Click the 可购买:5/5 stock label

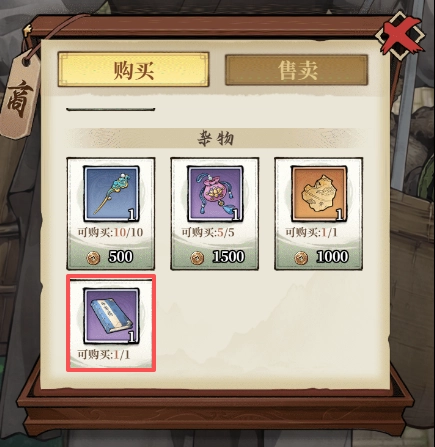pos(208,232)
